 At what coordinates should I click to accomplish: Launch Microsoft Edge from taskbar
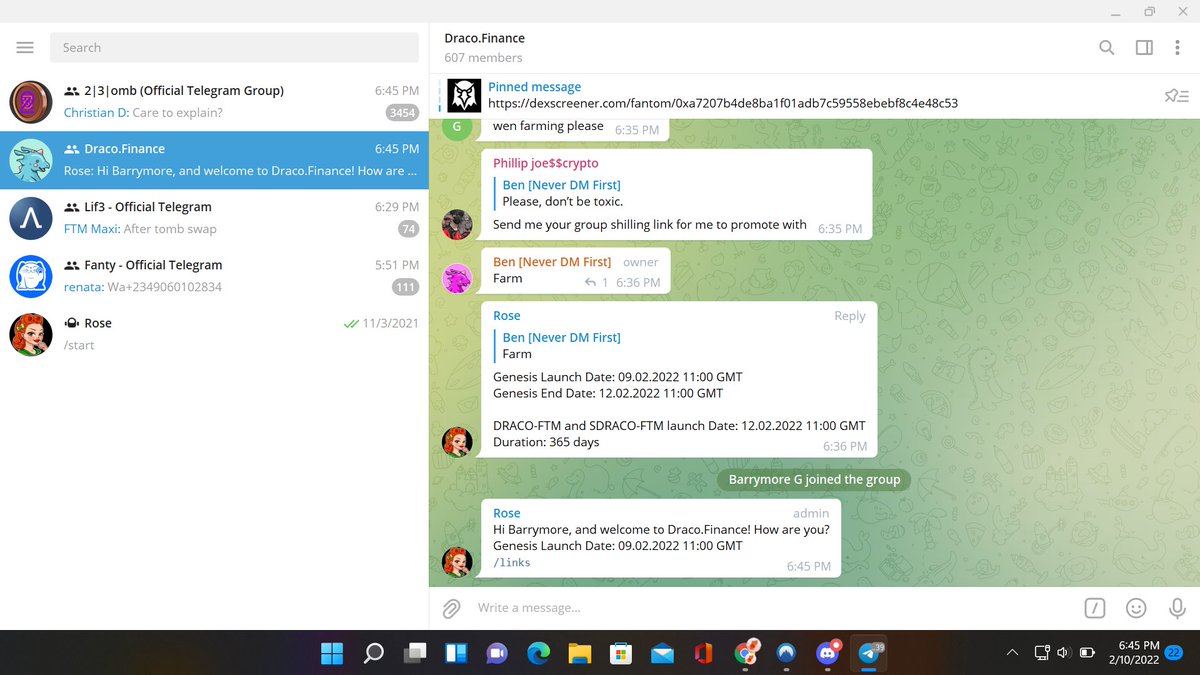tap(539, 654)
